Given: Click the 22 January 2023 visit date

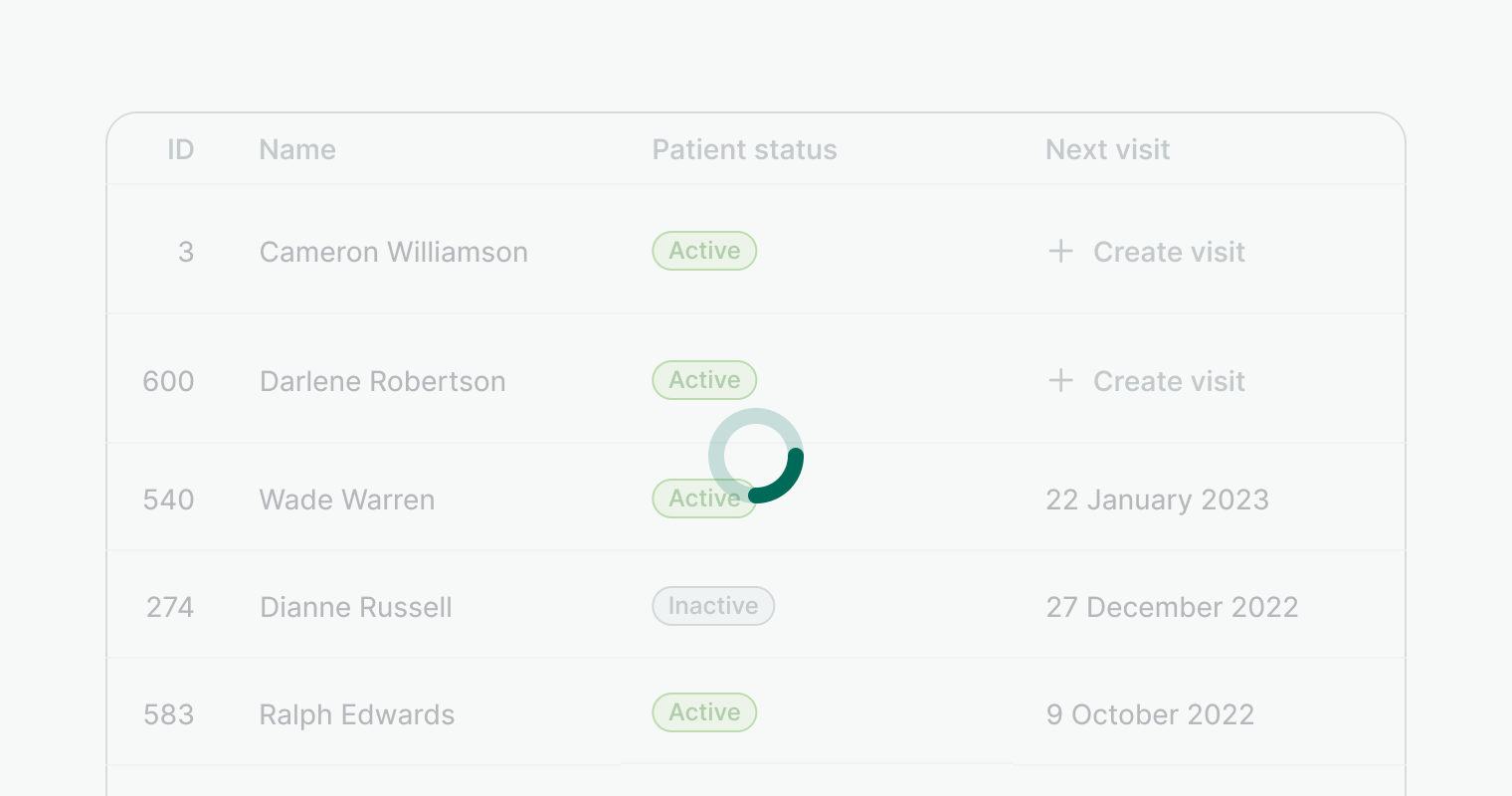Looking at the screenshot, I should 1157,499.
